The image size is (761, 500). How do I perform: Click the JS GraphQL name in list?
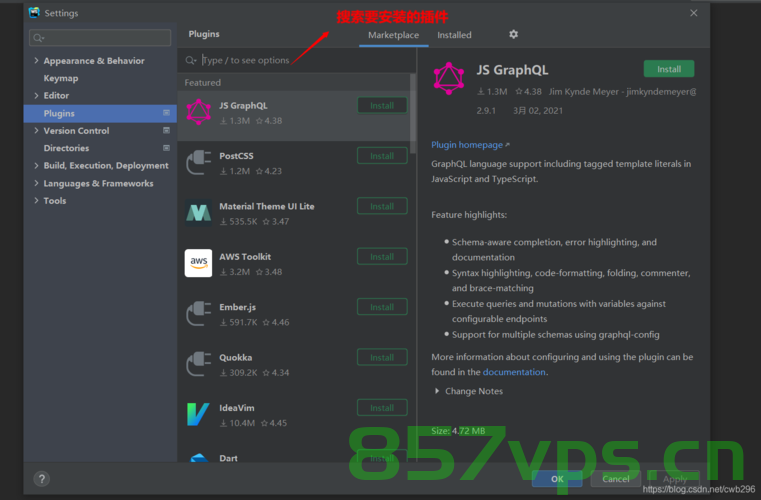pos(243,105)
